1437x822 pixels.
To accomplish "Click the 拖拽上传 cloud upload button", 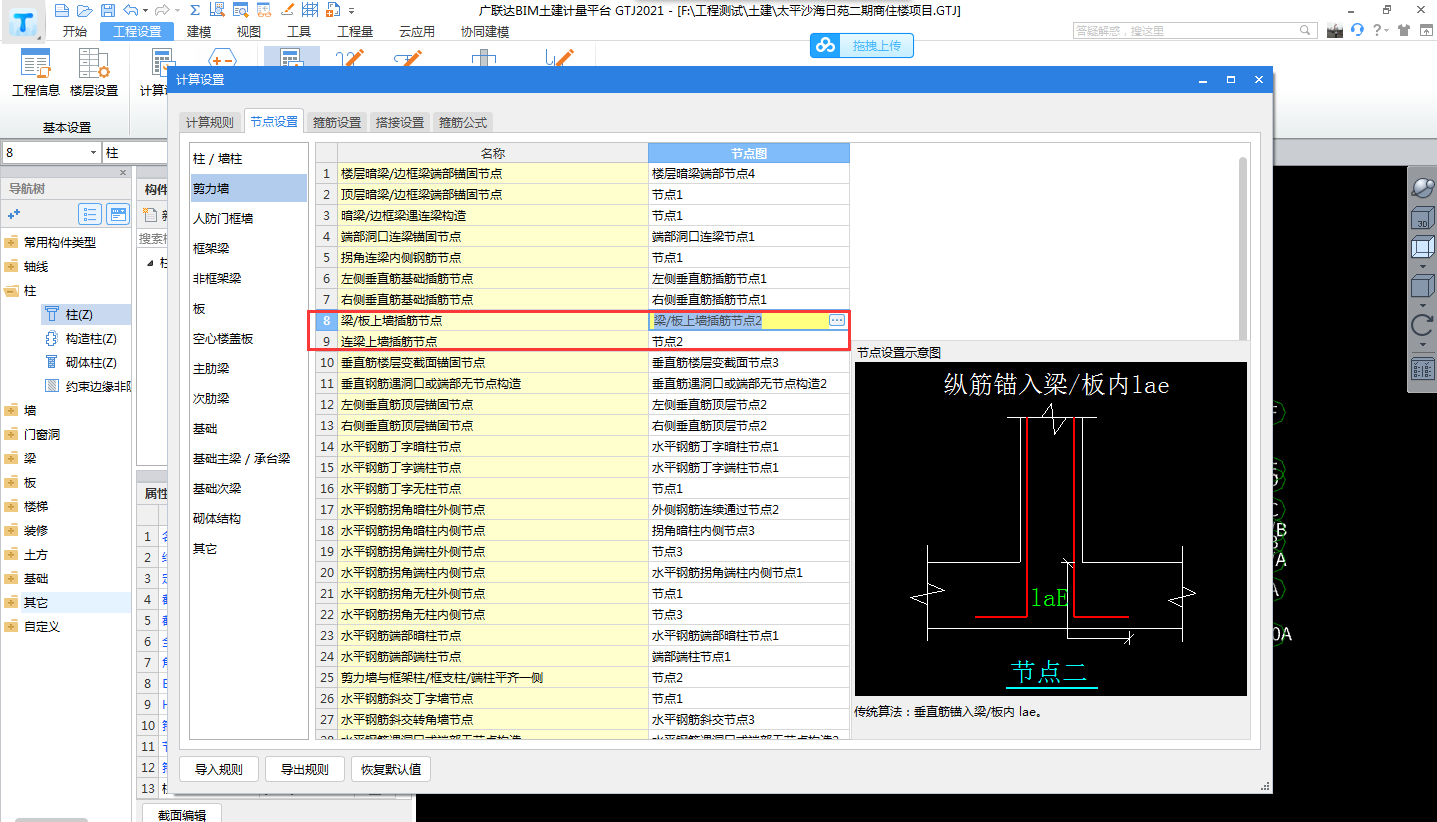I will coord(862,45).
